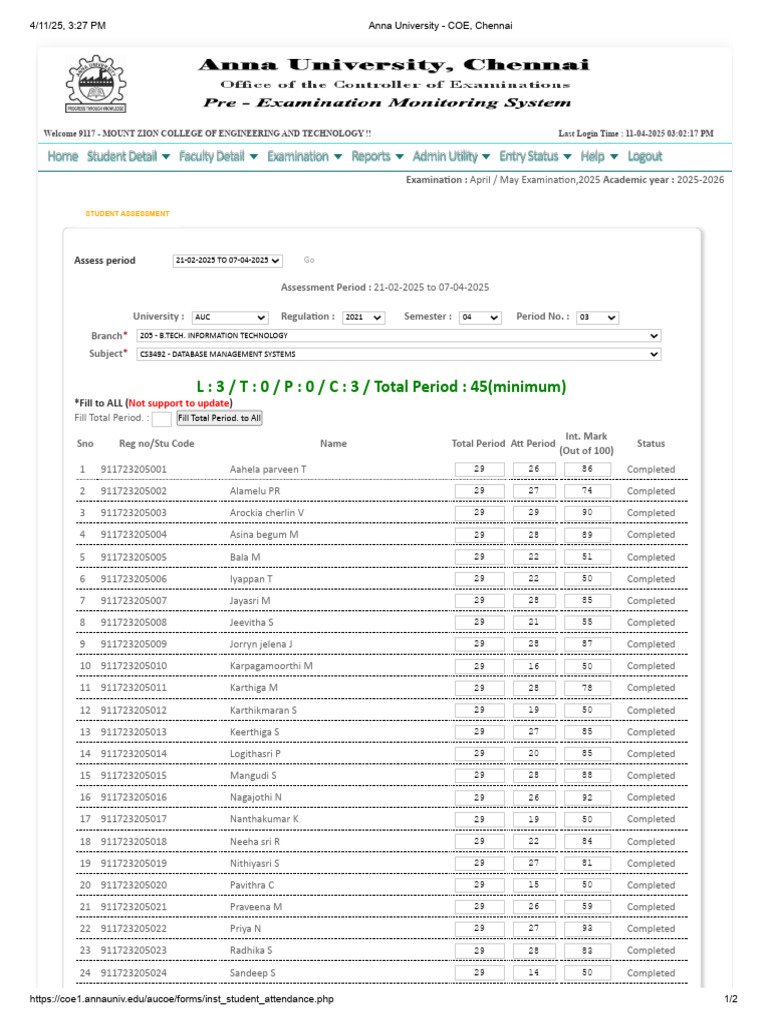Click Int. Mark field for Nagajothi N
The image size is (768, 1024).
coord(587,798)
